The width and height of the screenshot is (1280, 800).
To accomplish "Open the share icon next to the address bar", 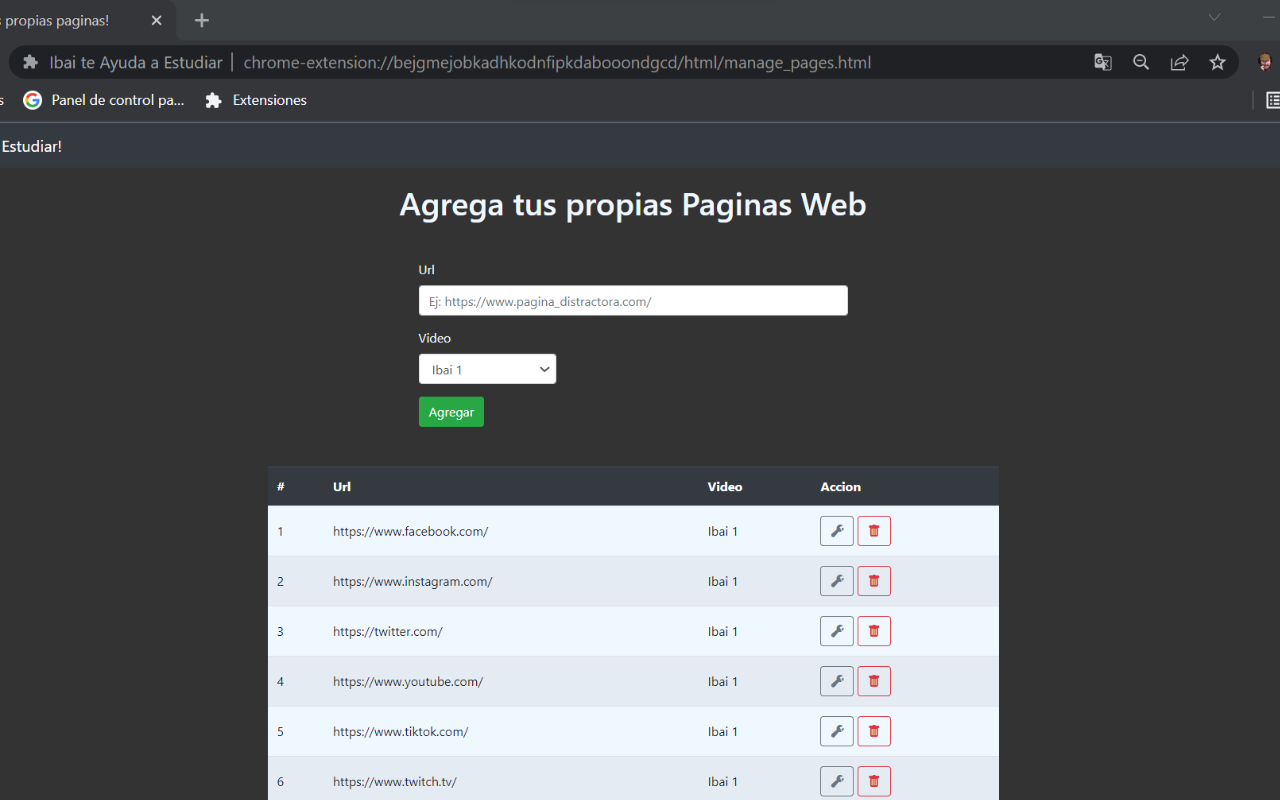I will pyautogui.click(x=1179, y=62).
